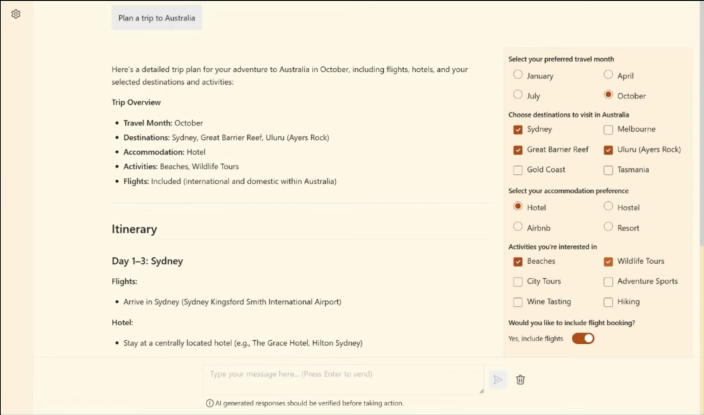Screen dimensions: 704x415
Task: Select April as travel month
Action: click(x=609, y=75)
